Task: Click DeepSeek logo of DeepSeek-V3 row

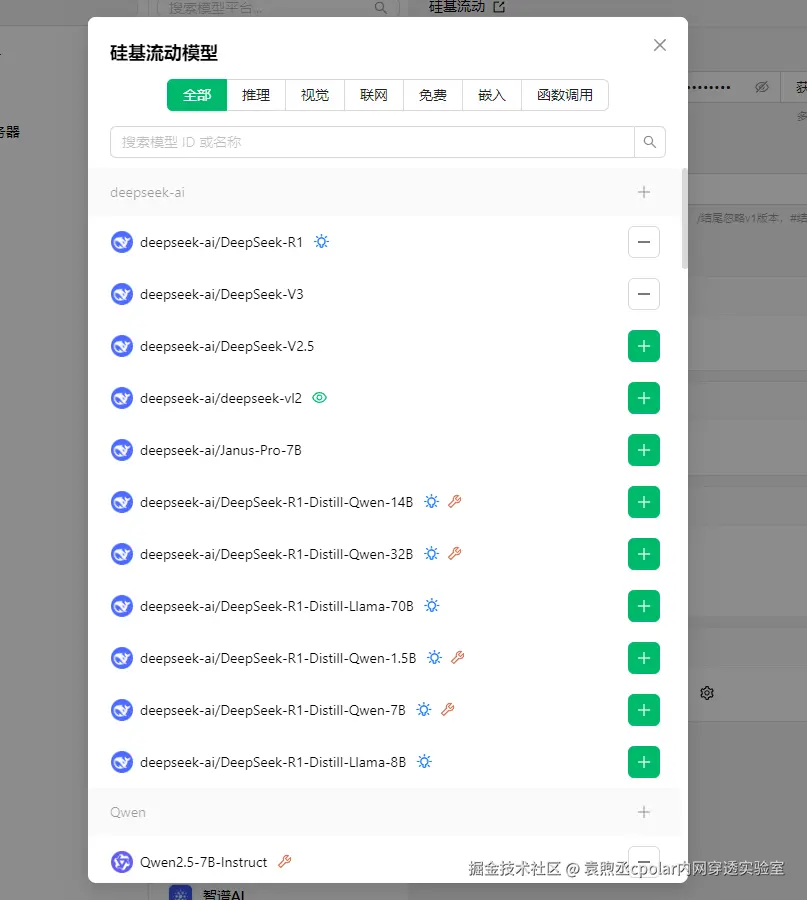Action: coord(122,294)
